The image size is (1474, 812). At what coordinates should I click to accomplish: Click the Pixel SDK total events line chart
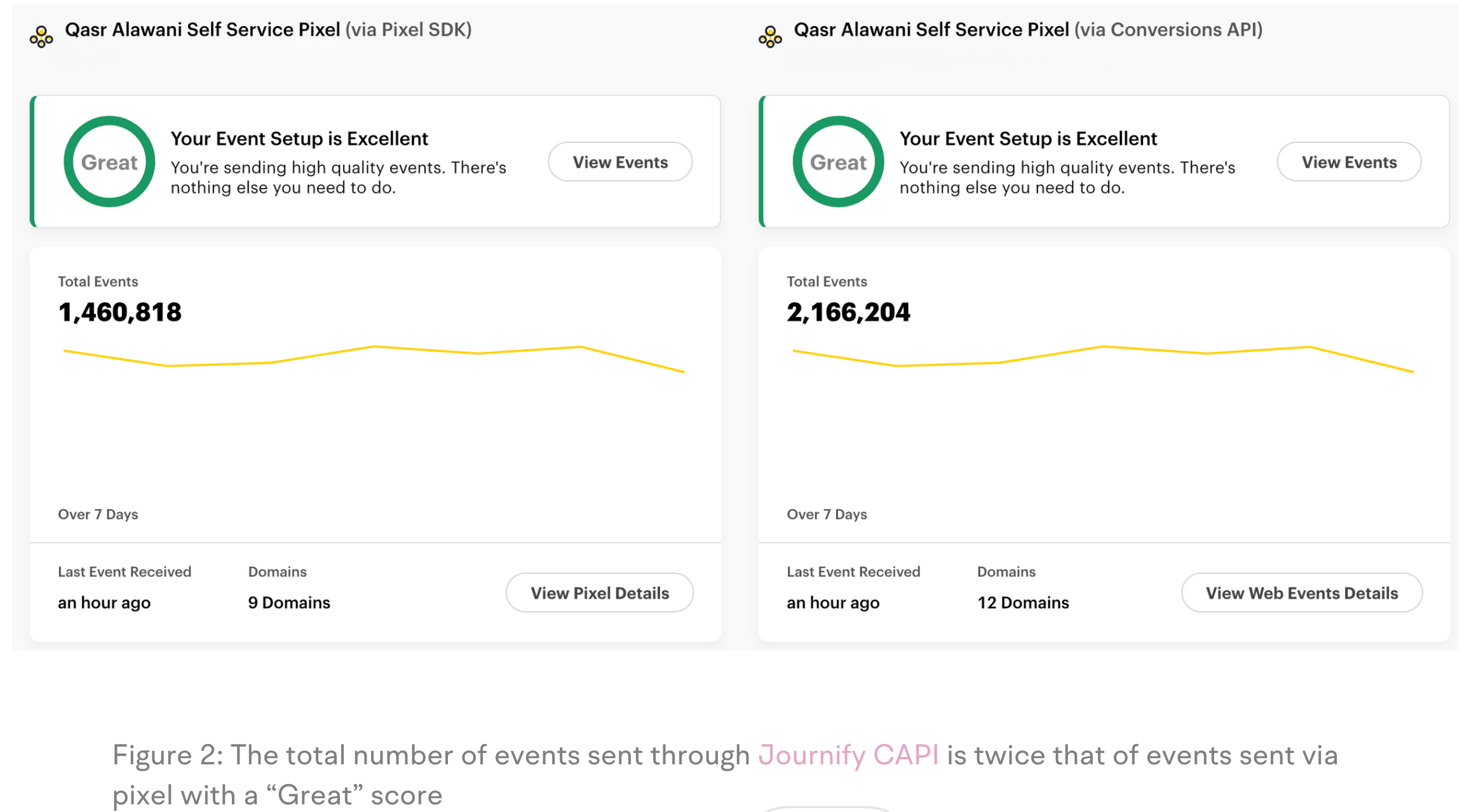374,358
